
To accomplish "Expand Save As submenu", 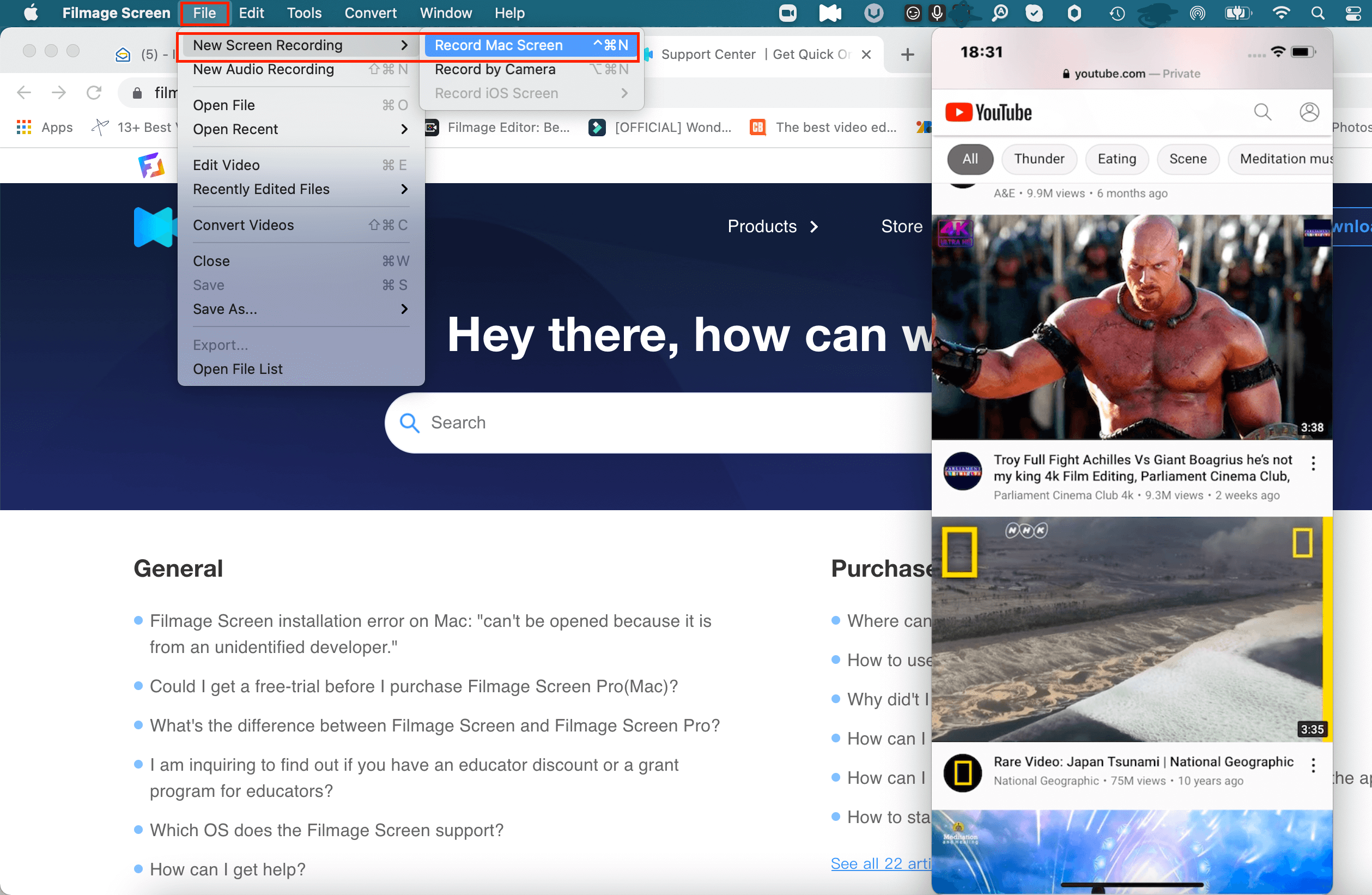I will 300,309.
